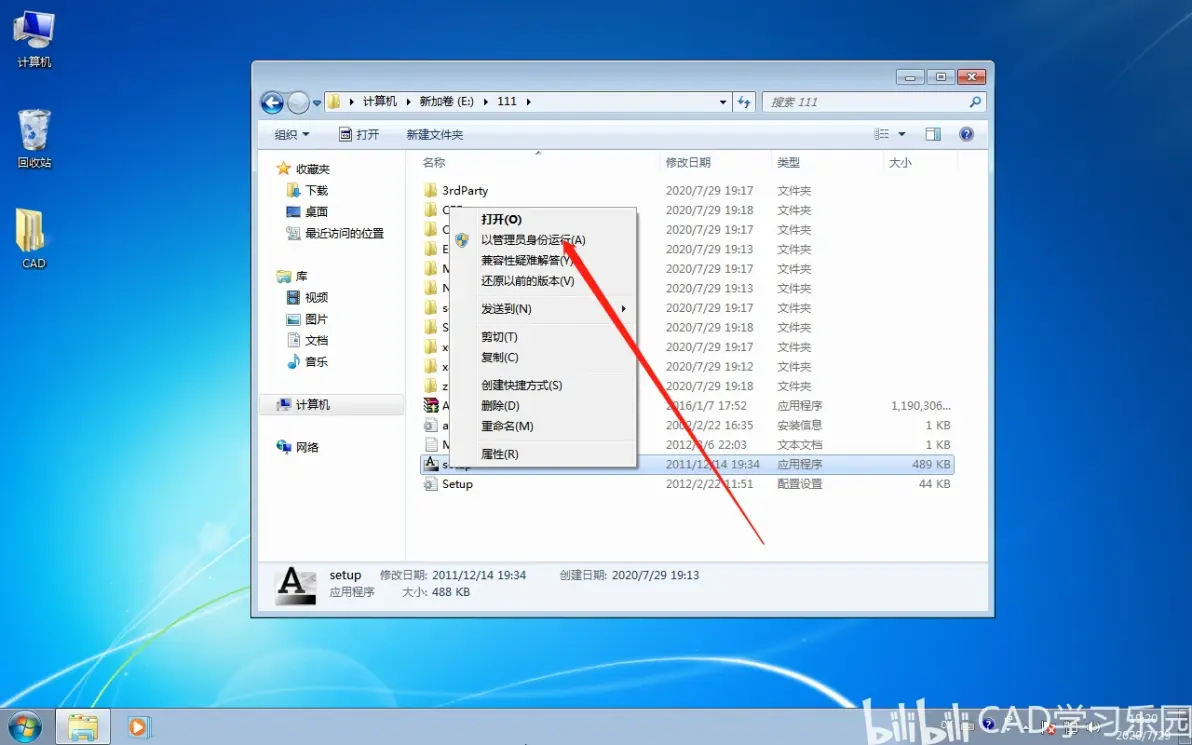Open the view options dropdown arrow
This screenshot has height=745, width=1192.
click(x=902, y=135)
